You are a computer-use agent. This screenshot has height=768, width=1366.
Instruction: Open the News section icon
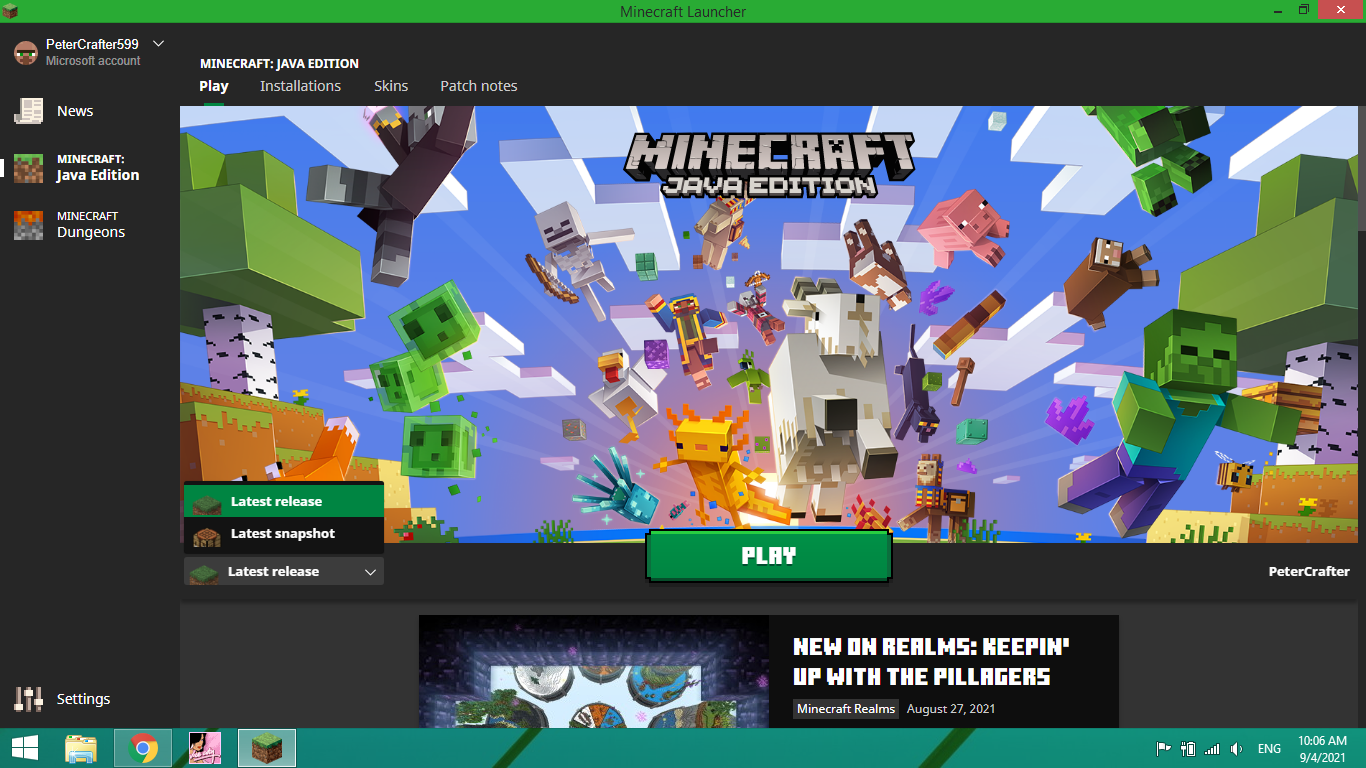[28, 111]
